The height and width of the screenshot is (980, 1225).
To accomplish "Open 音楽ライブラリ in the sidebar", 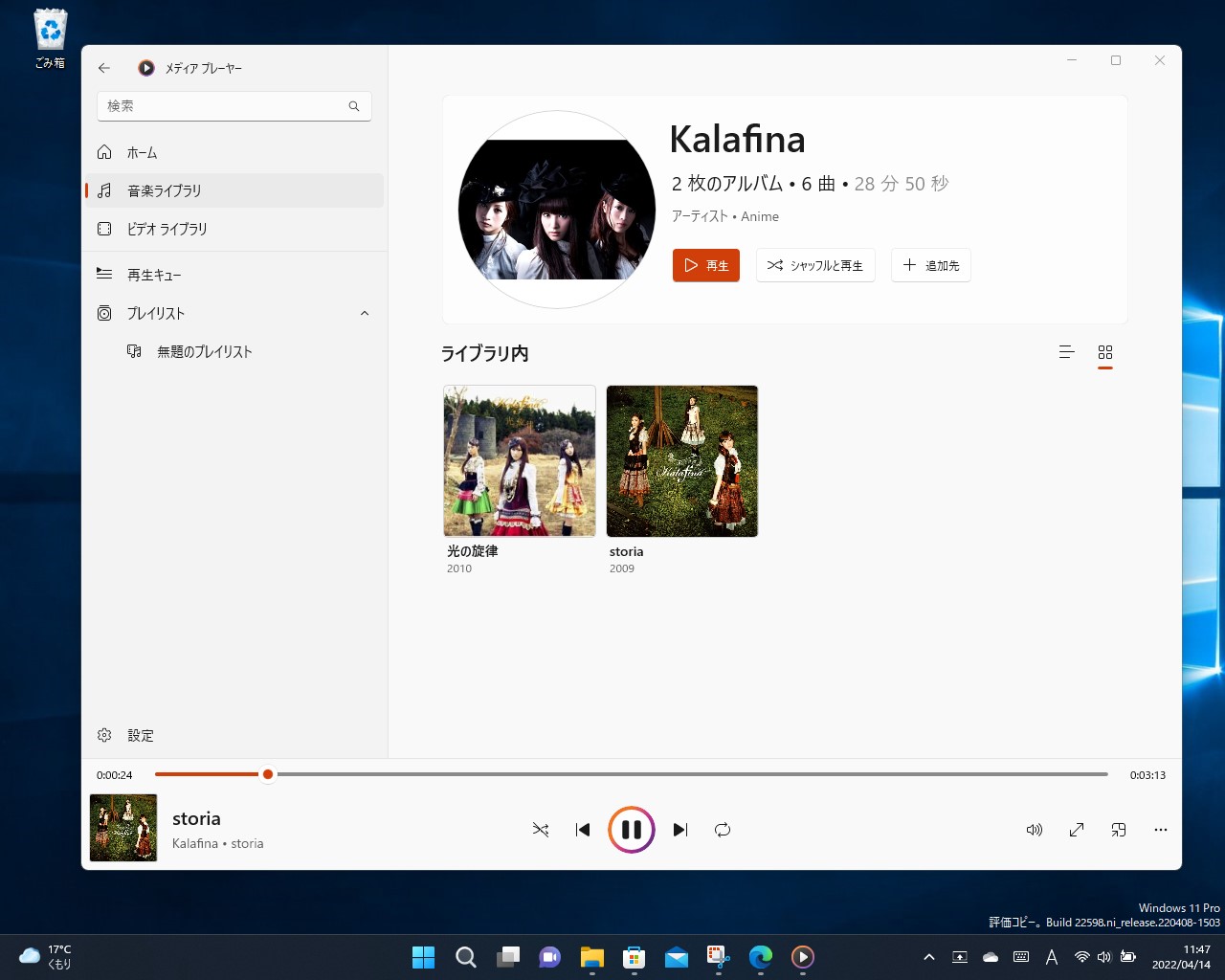I will coord(163,189).
